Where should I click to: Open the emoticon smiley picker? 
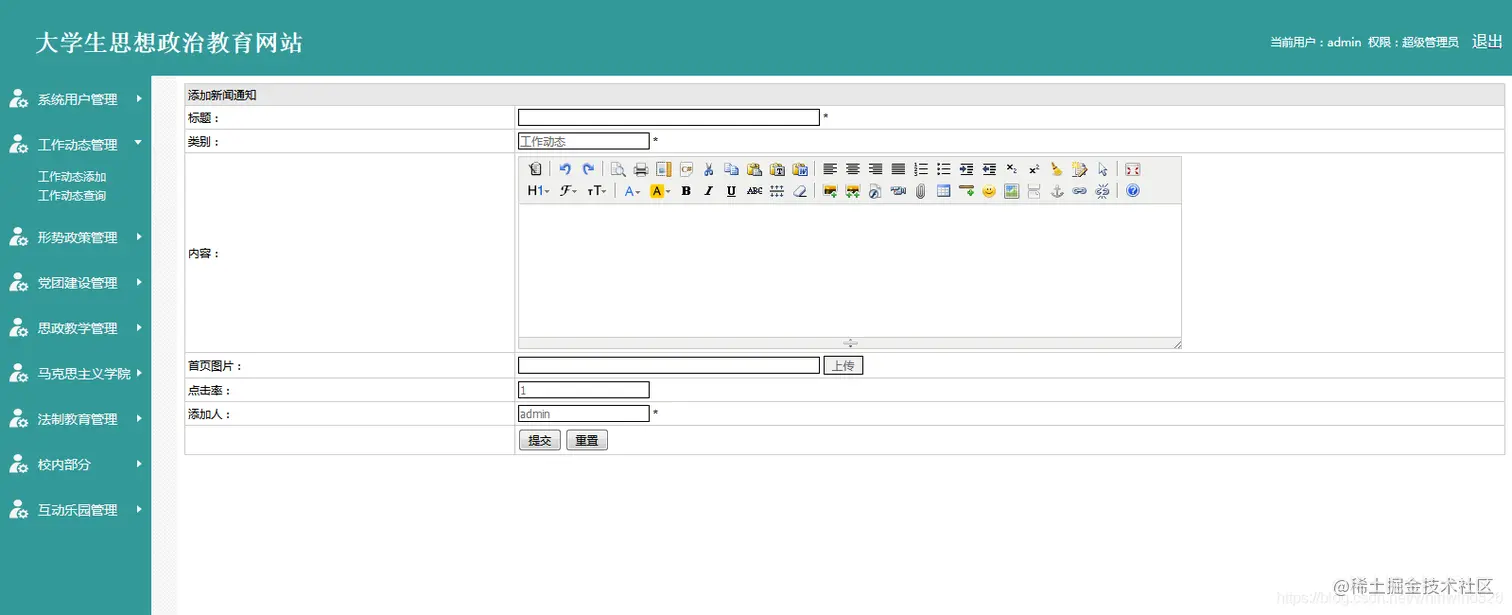[x=989, y=191]
